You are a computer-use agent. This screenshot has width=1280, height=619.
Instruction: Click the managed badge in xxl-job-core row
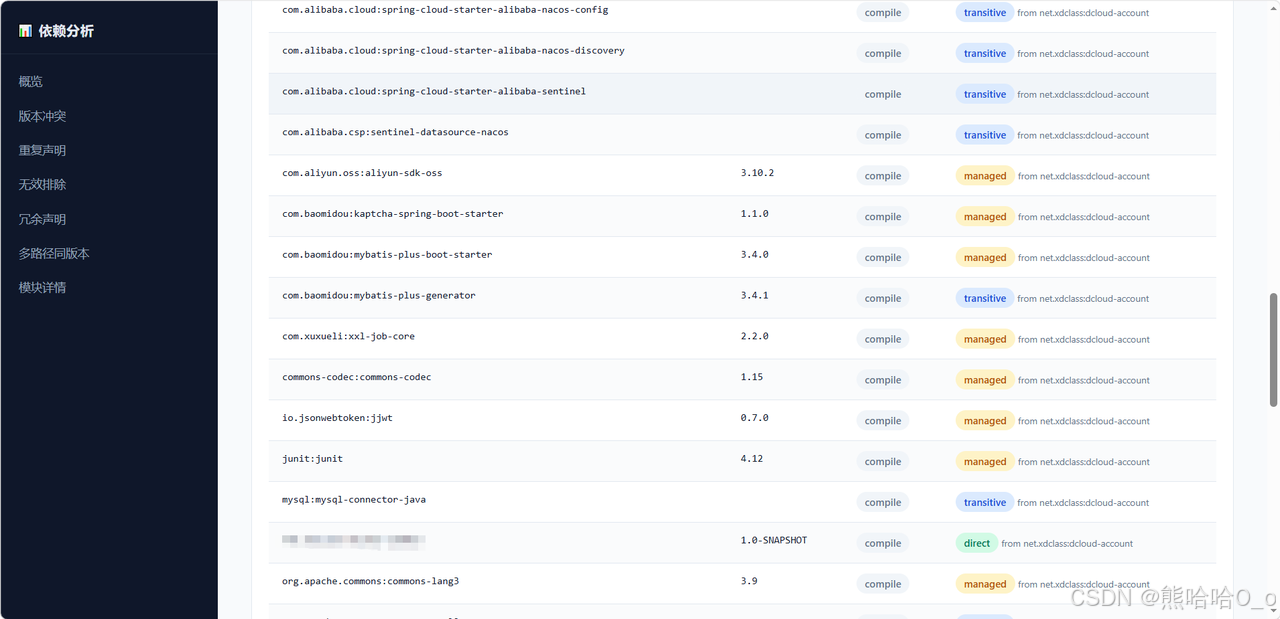985,340
